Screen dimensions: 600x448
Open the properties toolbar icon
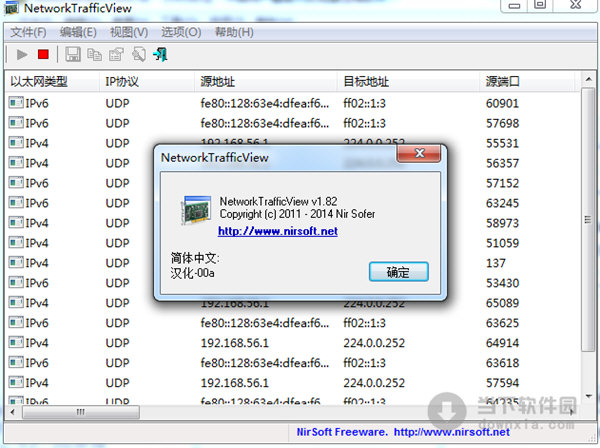pyautogui.click(x=116, y=55)
